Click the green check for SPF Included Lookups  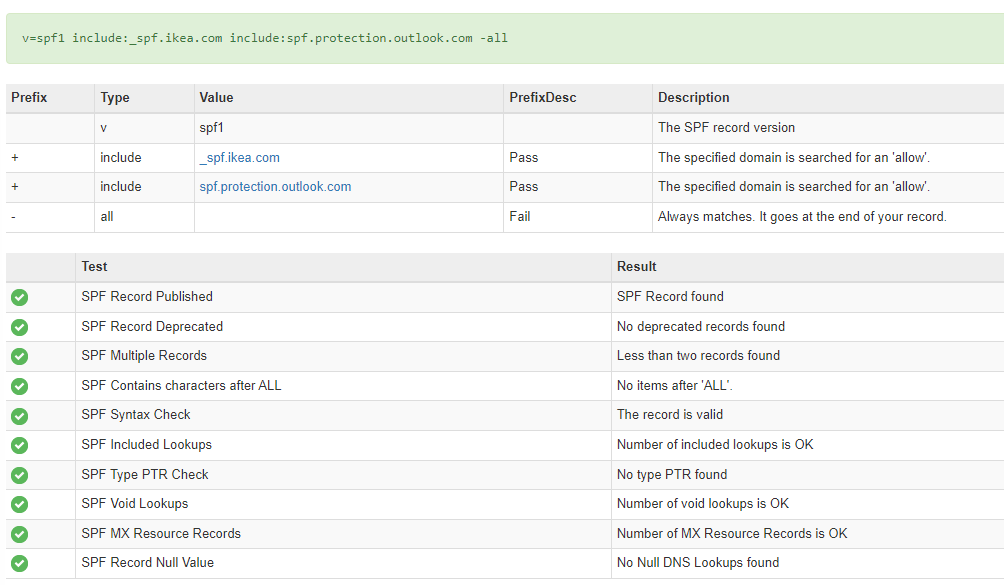(20, 445)
